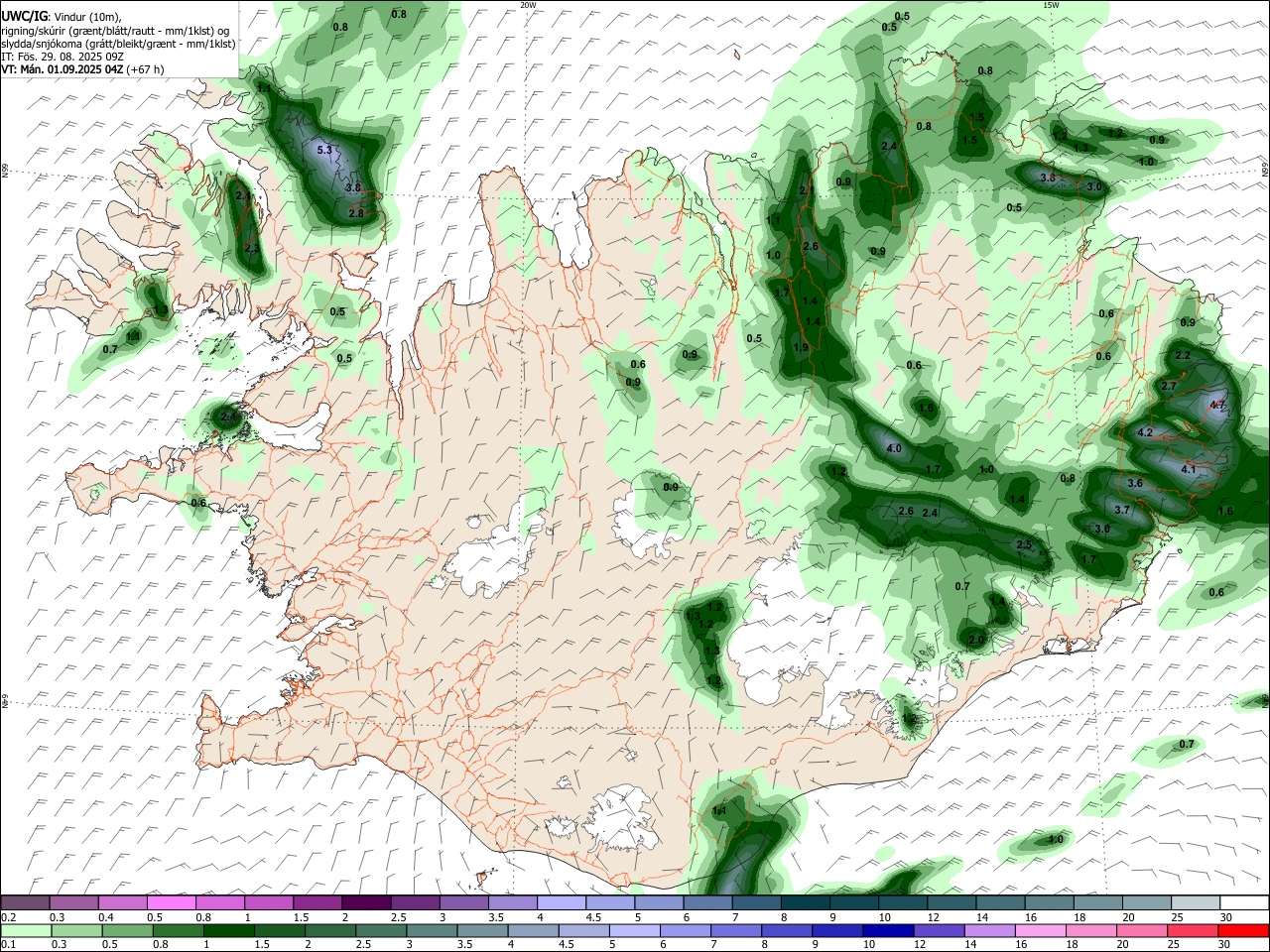
Task: Click the 4.2 precipitation value
Action: [1145, 432]
